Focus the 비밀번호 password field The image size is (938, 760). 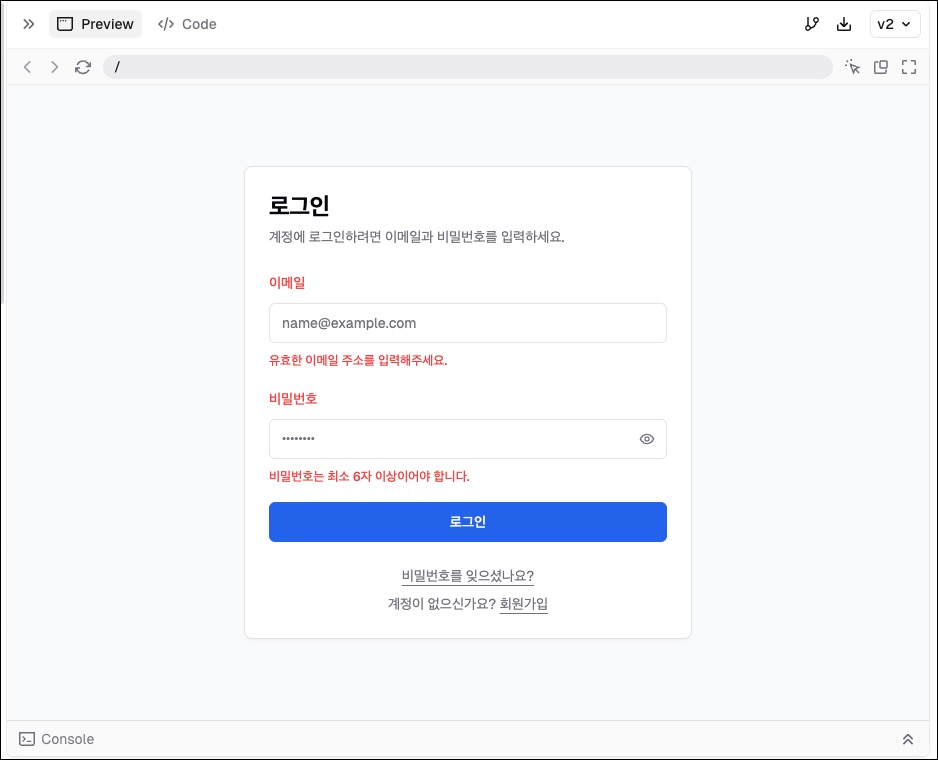click(x=467, y=439)
